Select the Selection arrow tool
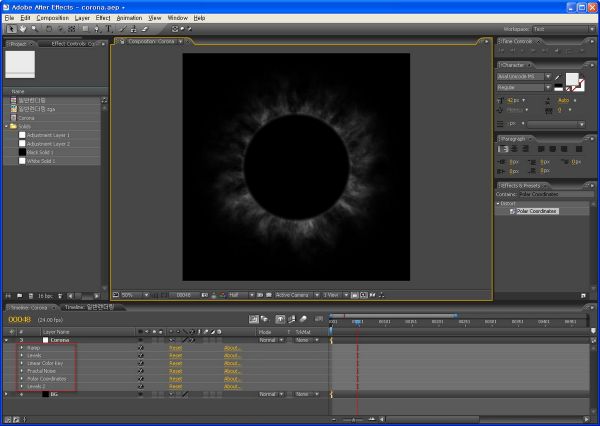The height and width of the screenshot is (426, 600). click(11, 29)
